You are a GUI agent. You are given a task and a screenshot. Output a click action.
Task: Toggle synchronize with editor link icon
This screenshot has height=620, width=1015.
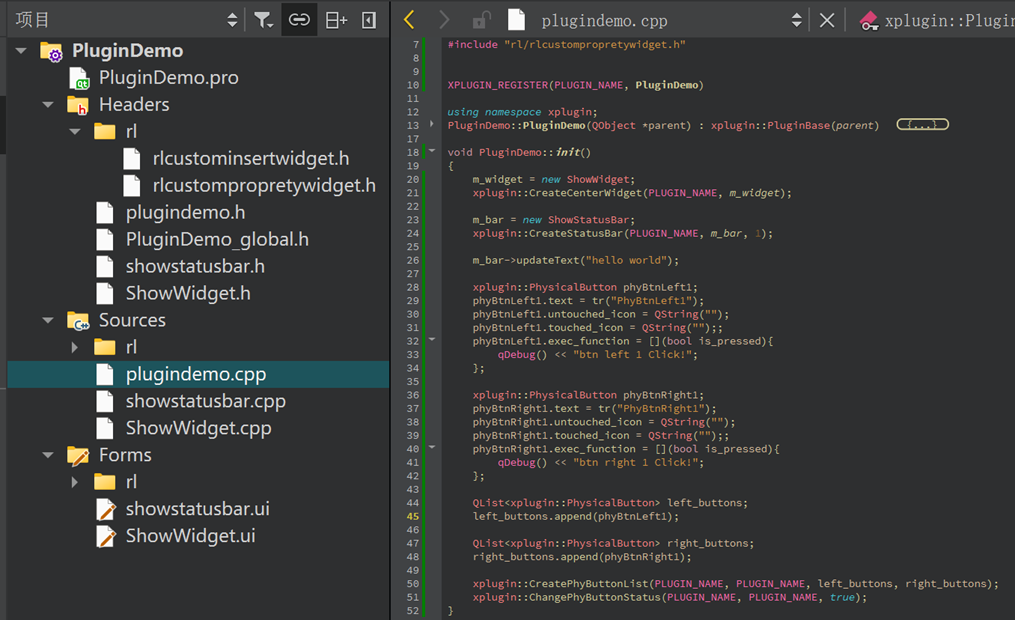pyautogui.click(x=299, y=20)
